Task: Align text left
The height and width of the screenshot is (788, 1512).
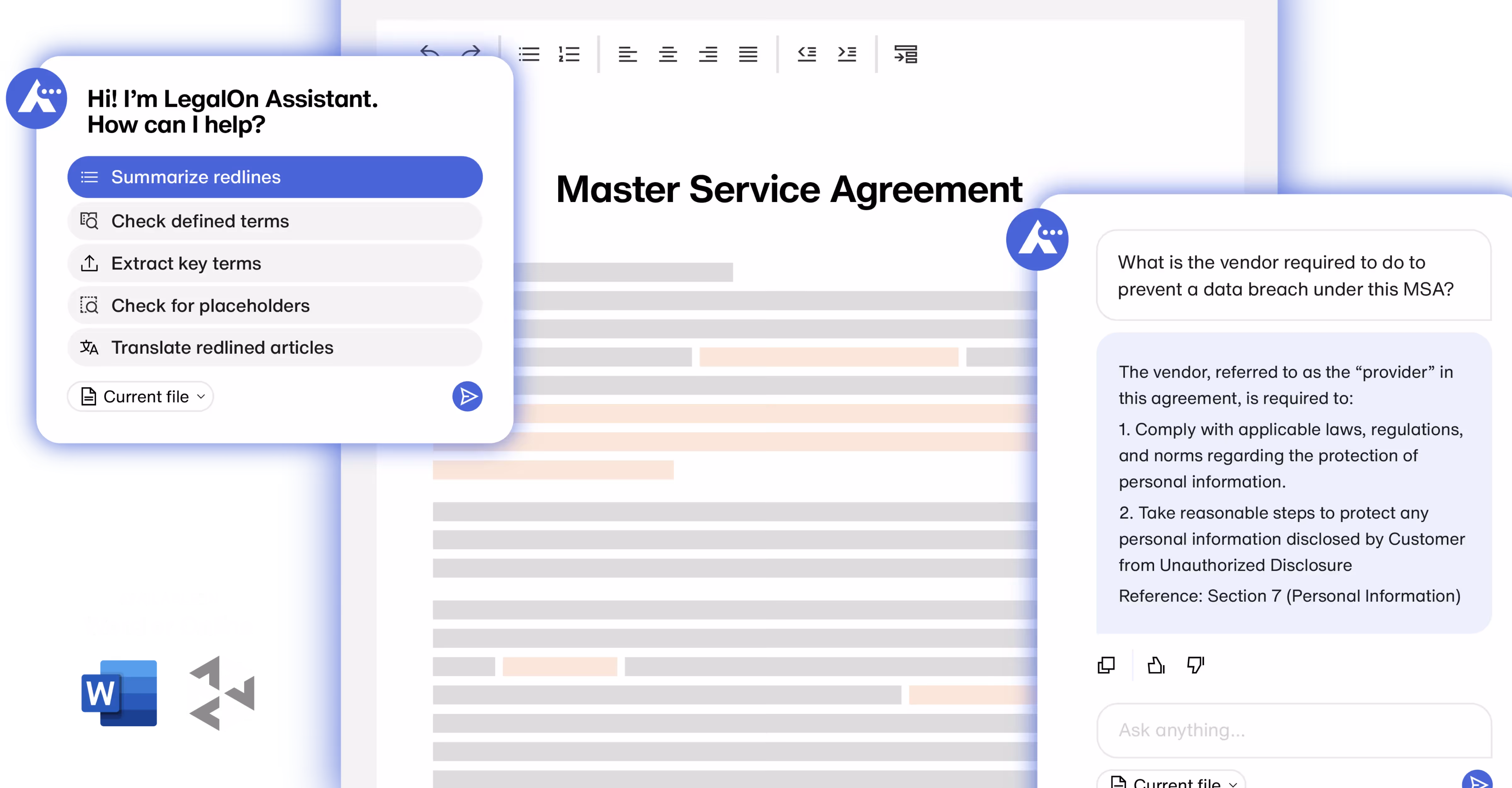Action: [x=627, y=54]
